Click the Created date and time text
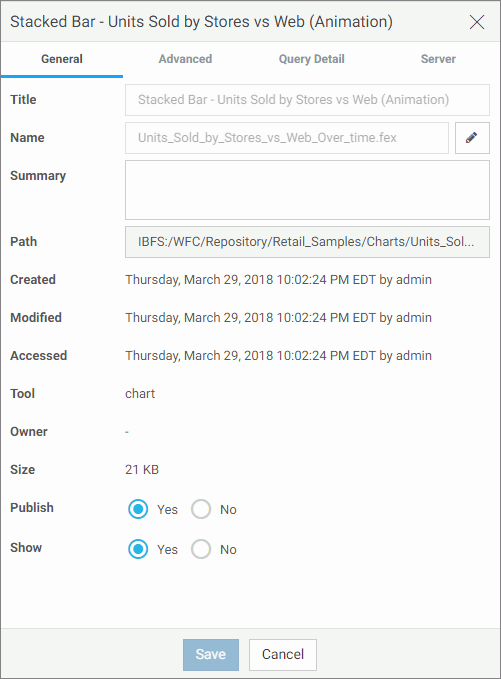This screenshot has height=679, width=501. 278,280
